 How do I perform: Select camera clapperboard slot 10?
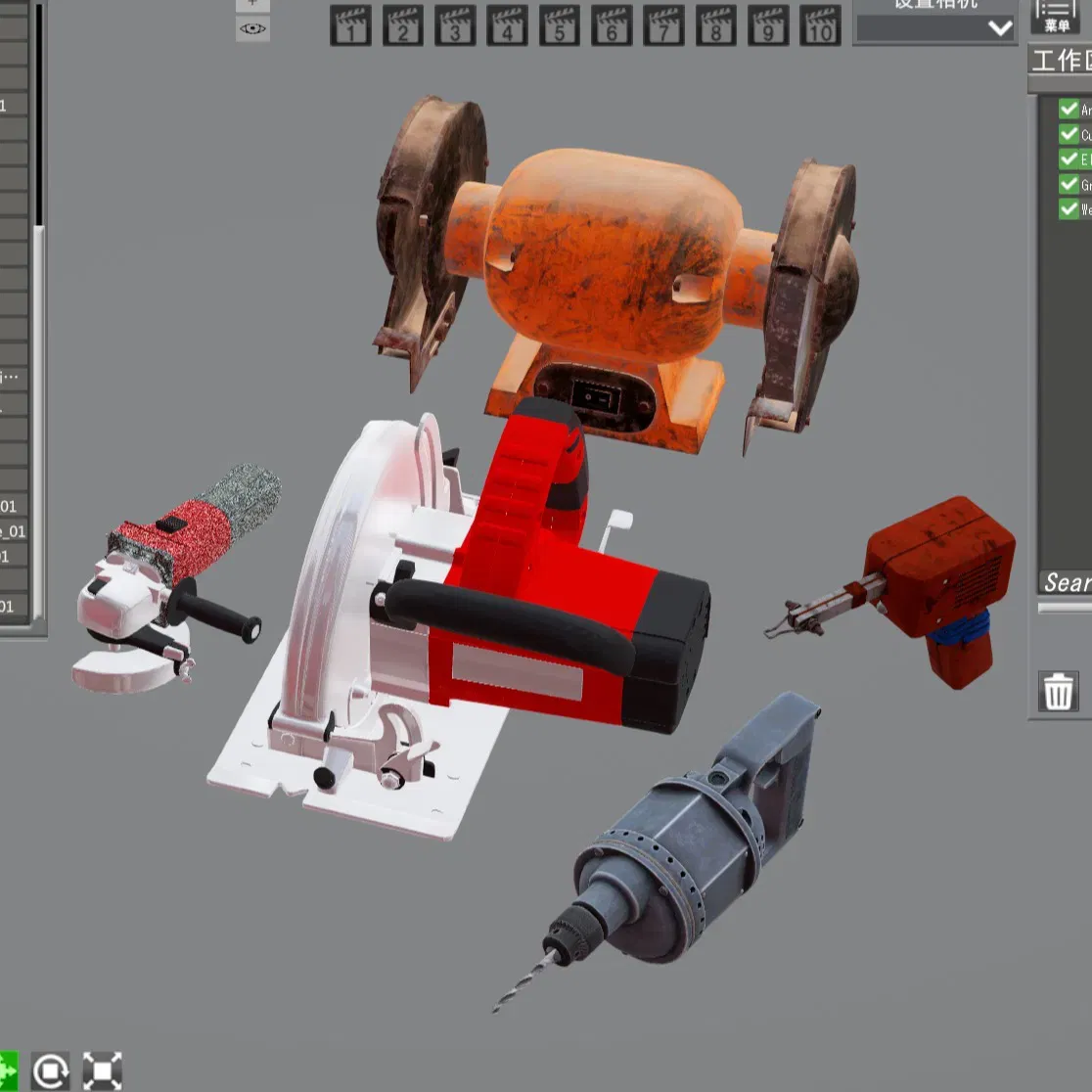pos(820,25)
